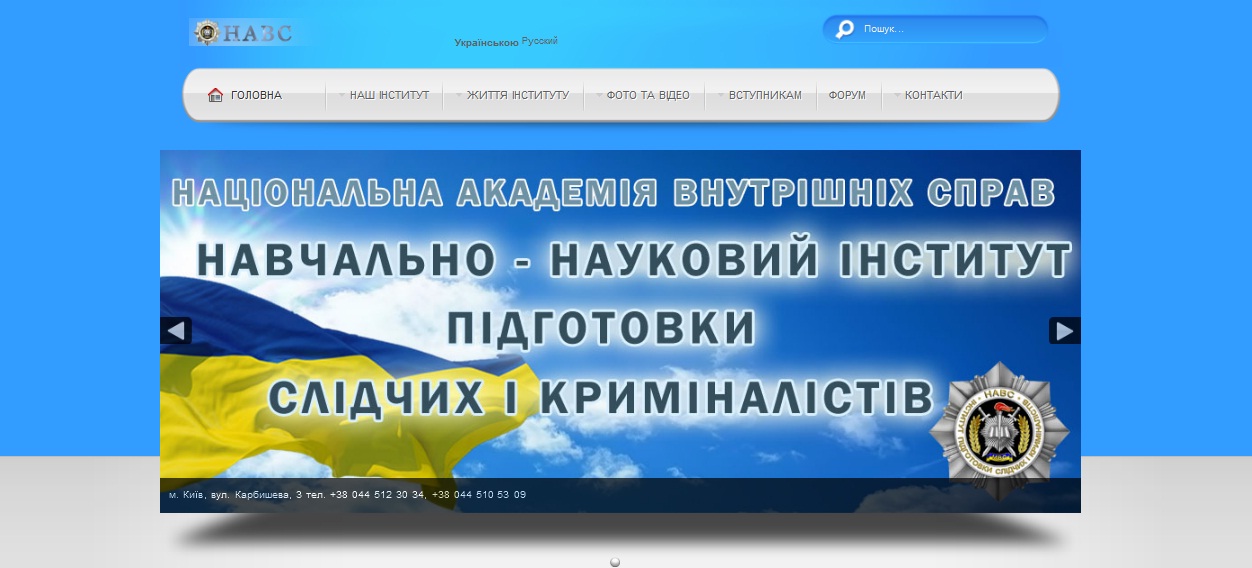Click the НАЦІОНАЛЬНА АКАДЕМІЯ banner heading
The height and width of the screenshot is (568, 1252).
(613, 192)
